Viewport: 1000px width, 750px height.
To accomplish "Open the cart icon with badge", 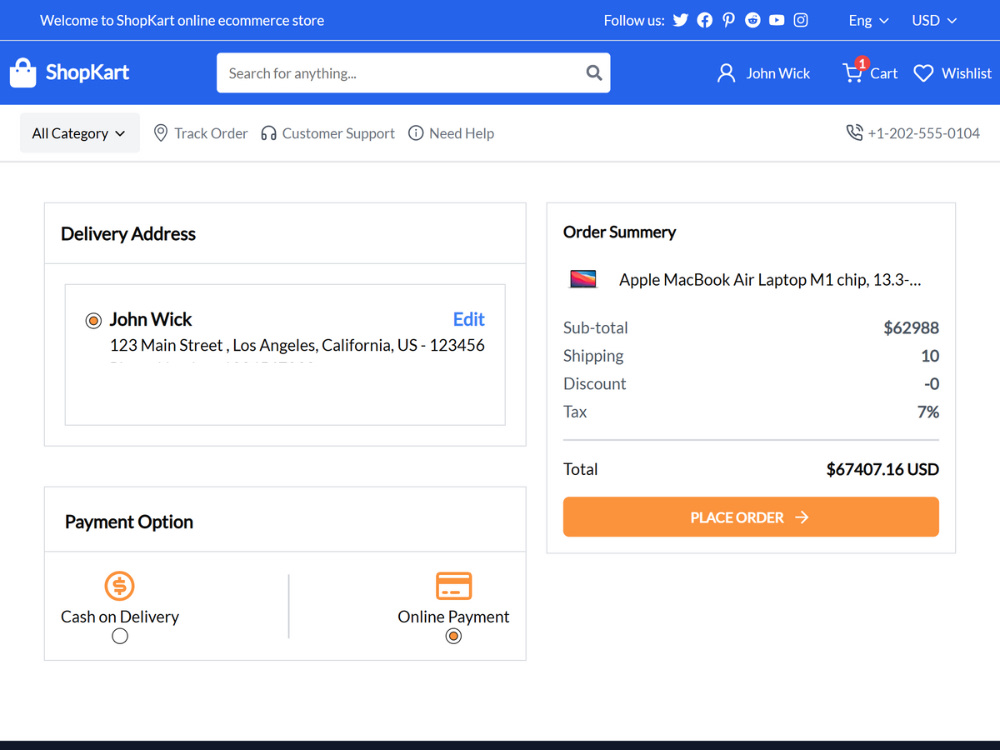I will [x=854, y=71].
